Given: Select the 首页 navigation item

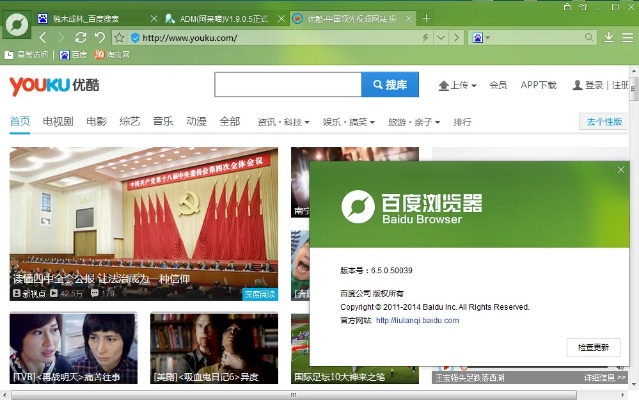Looking at the screenshot, I should [x=20, y=121].
